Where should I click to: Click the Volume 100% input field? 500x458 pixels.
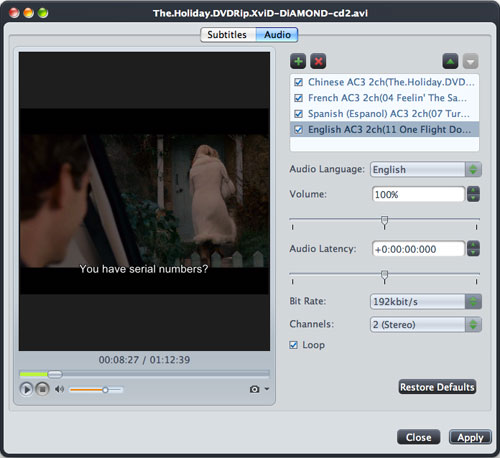(418, 194)
